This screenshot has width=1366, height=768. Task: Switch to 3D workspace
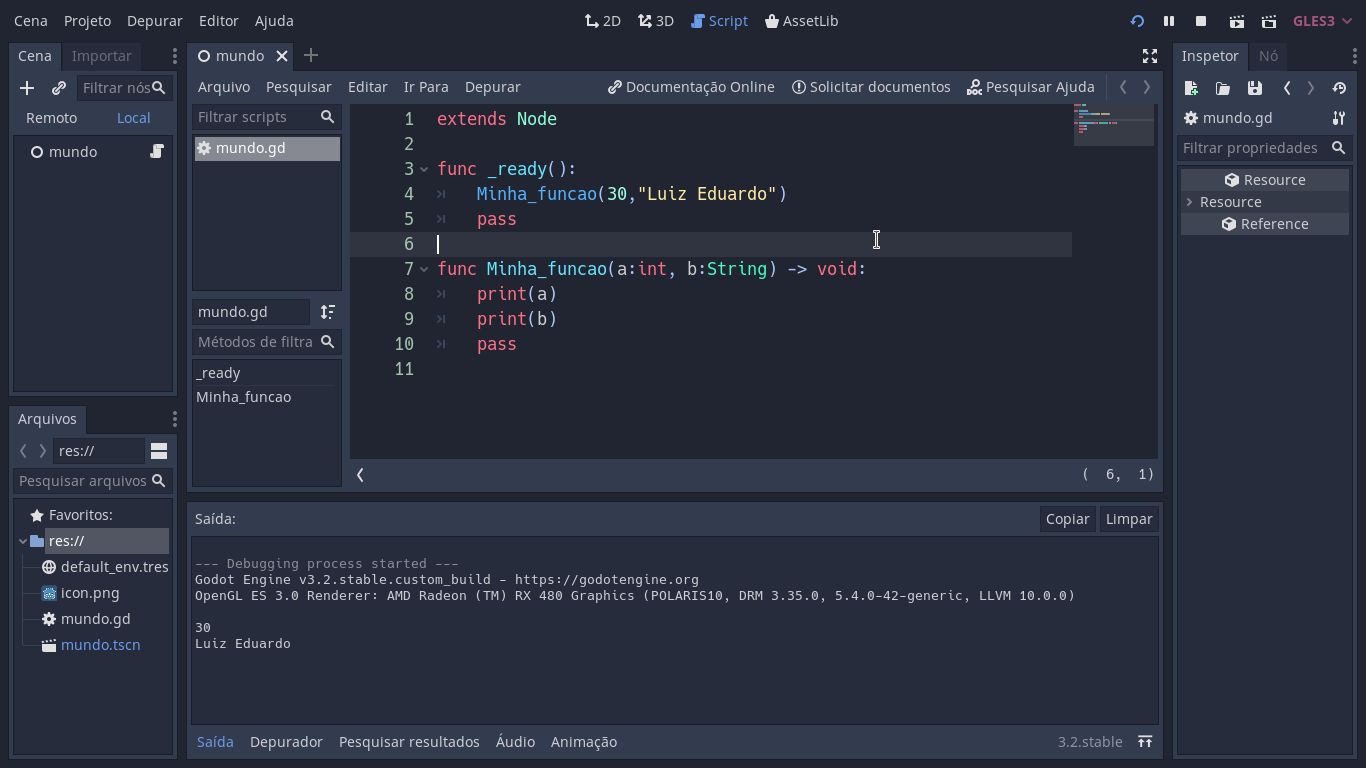click(x=656, y=21)
